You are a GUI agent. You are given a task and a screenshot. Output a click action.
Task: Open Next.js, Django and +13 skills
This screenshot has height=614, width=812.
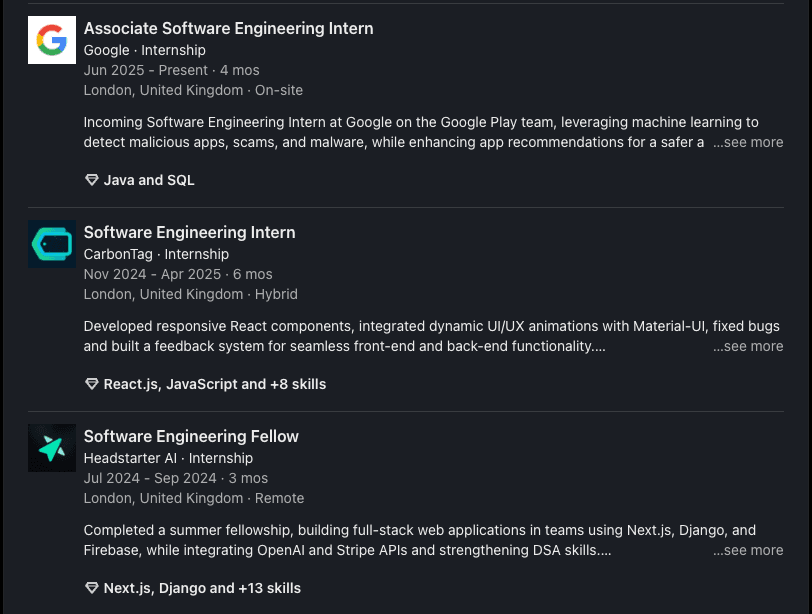202,588
